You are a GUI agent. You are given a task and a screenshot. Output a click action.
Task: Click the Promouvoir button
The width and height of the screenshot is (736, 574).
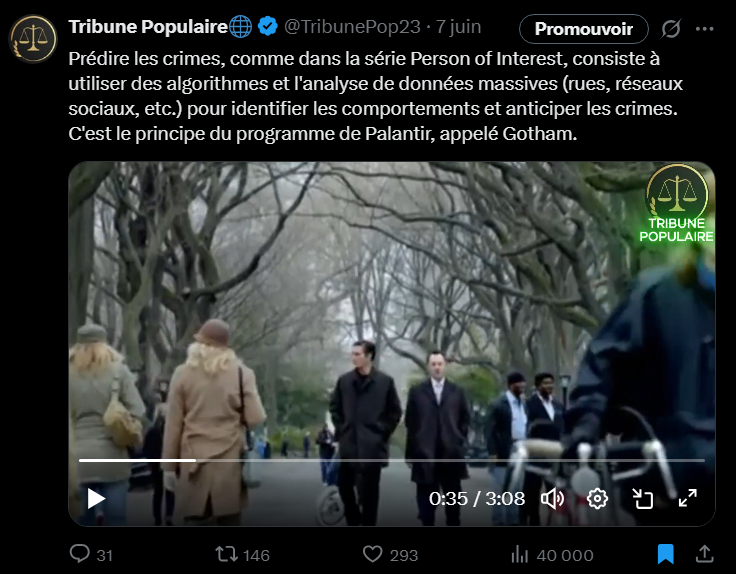point(583,29)
